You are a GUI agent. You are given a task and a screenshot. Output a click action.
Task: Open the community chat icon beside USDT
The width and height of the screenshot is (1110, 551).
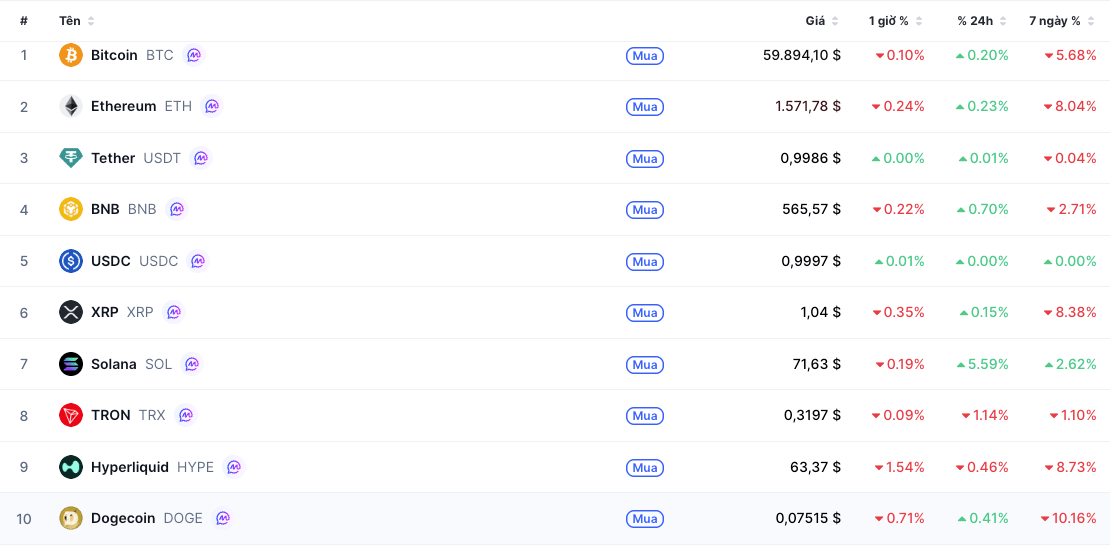pos(201,158)
